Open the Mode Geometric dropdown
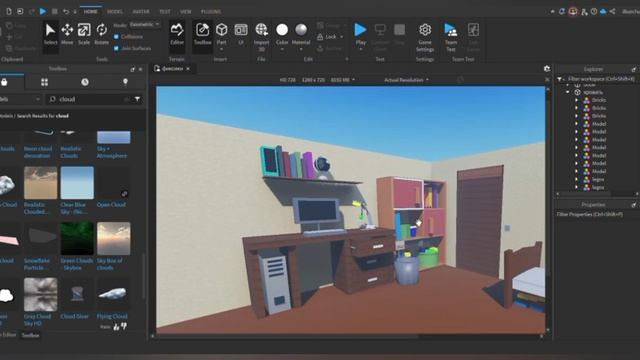 tap(144, 24)
